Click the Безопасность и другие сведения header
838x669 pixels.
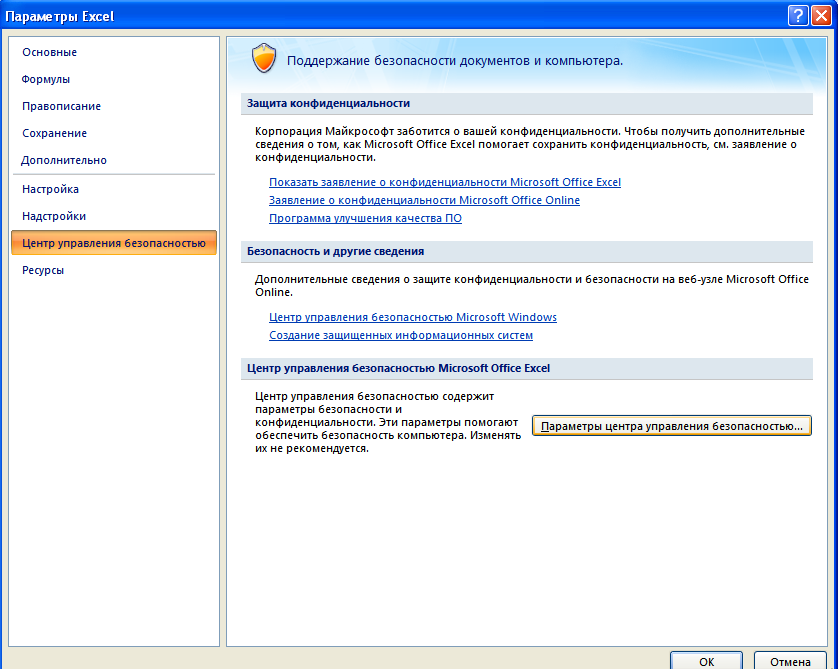(526, 252)
